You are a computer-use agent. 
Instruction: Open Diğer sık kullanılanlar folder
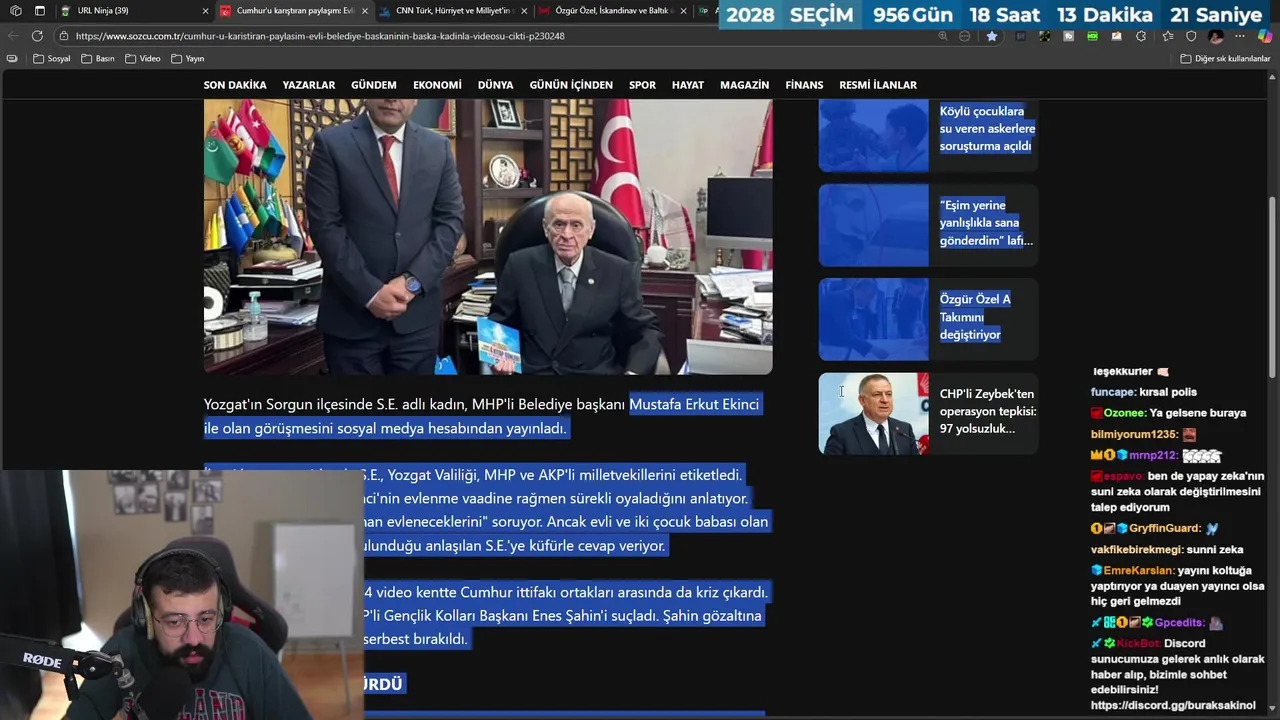coord(1225,59)
